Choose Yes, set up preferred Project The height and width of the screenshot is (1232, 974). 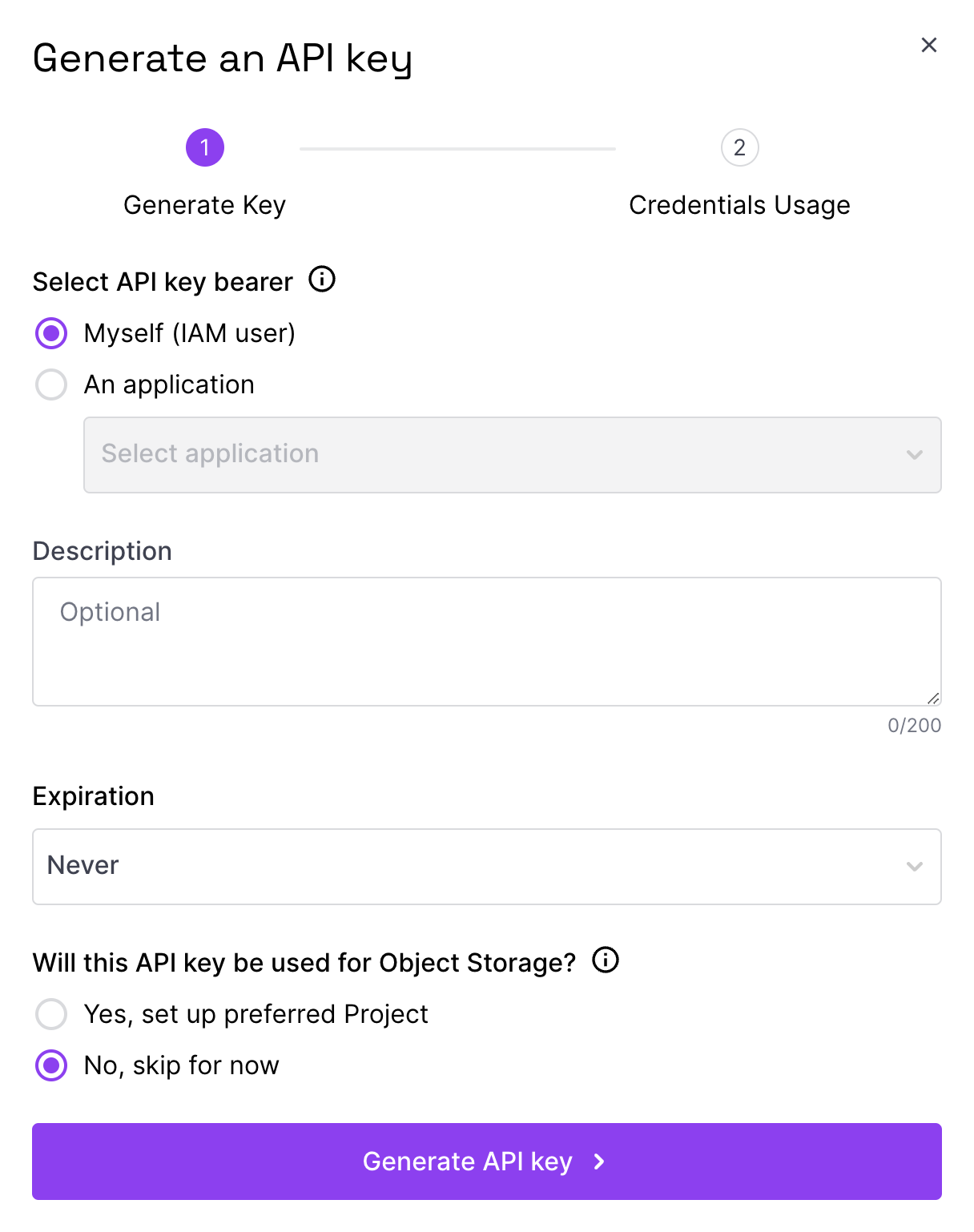[x=50, y=1014]
